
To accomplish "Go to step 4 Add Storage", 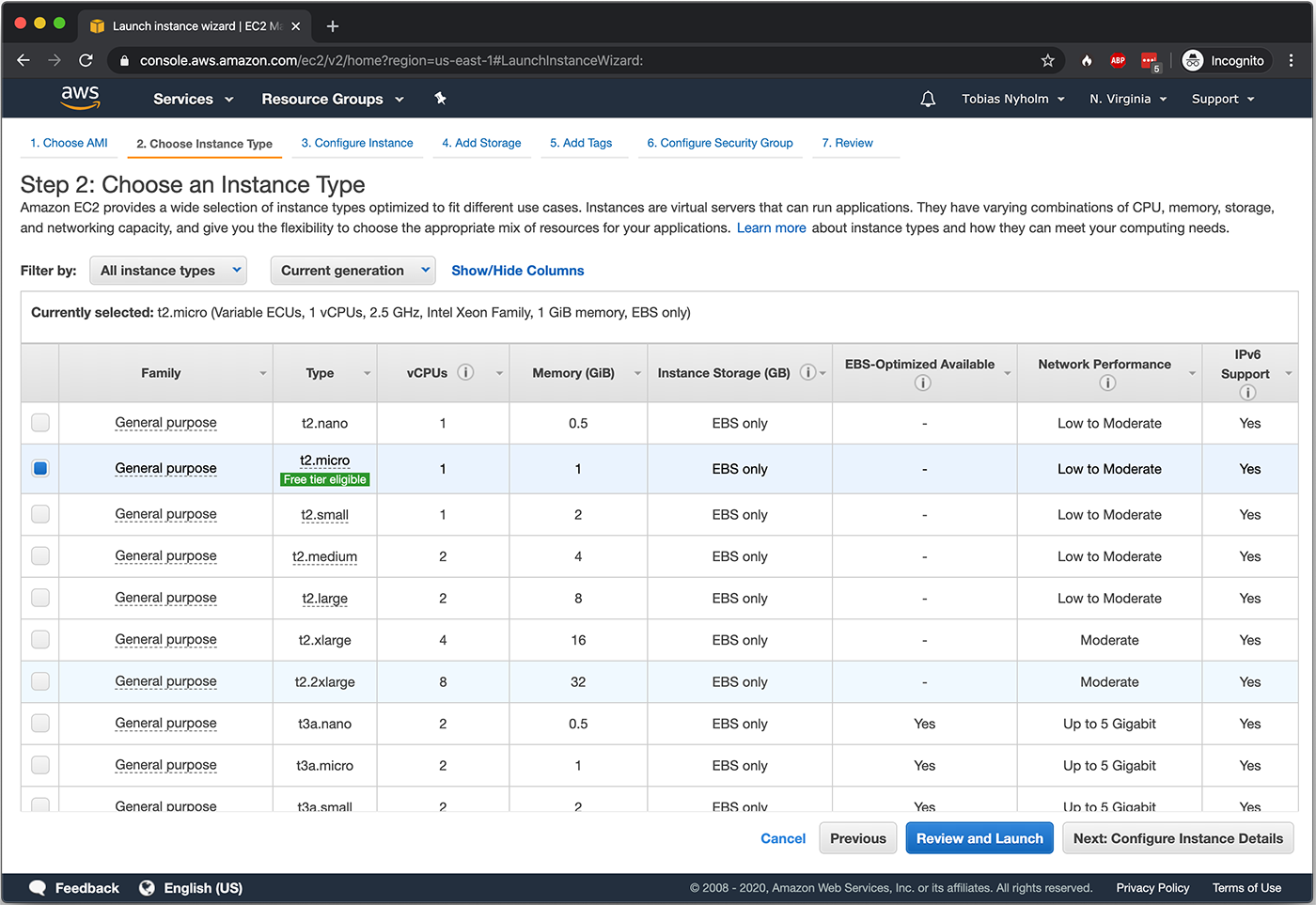I will (481, 143).
